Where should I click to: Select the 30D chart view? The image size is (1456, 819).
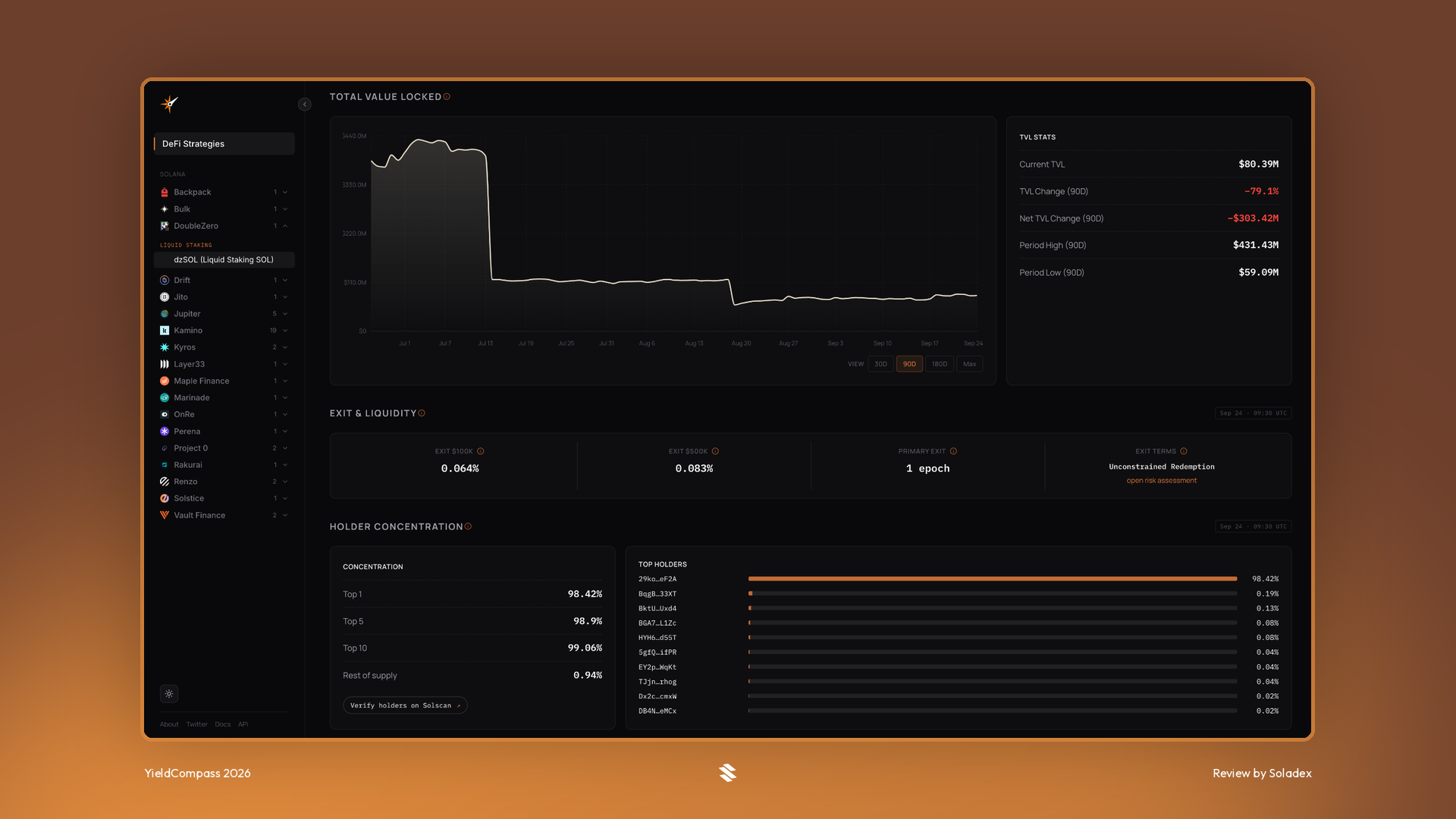coord(880,364)
